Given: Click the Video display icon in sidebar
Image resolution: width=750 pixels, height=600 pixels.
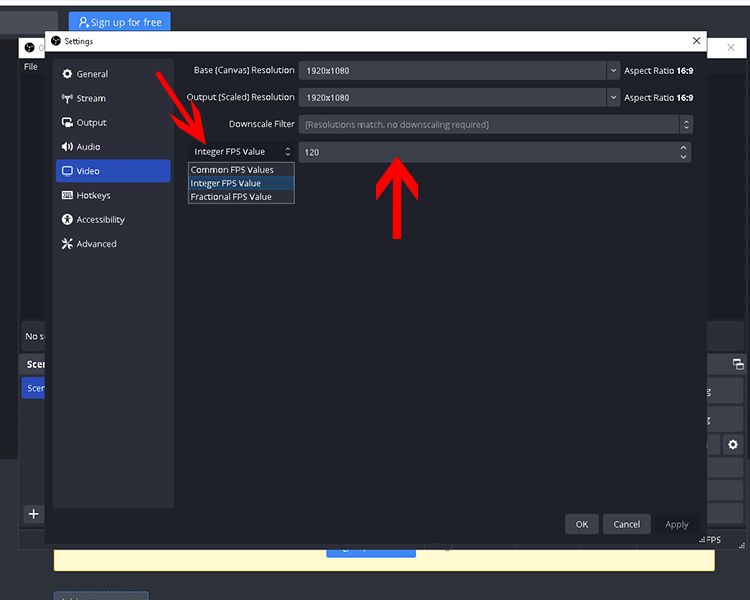Looking at the screenshot, I should click(x=67, y=171).
